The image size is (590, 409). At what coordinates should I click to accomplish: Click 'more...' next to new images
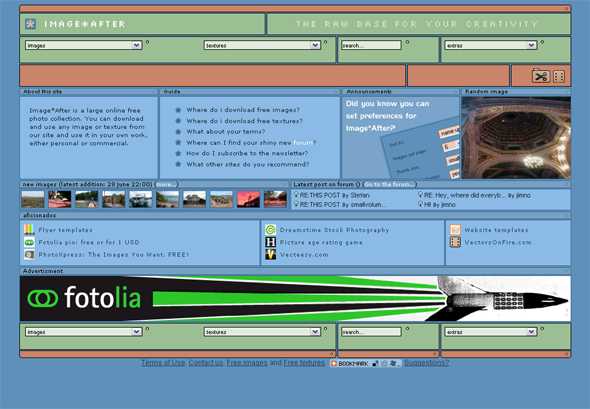[x=166, y=184]
